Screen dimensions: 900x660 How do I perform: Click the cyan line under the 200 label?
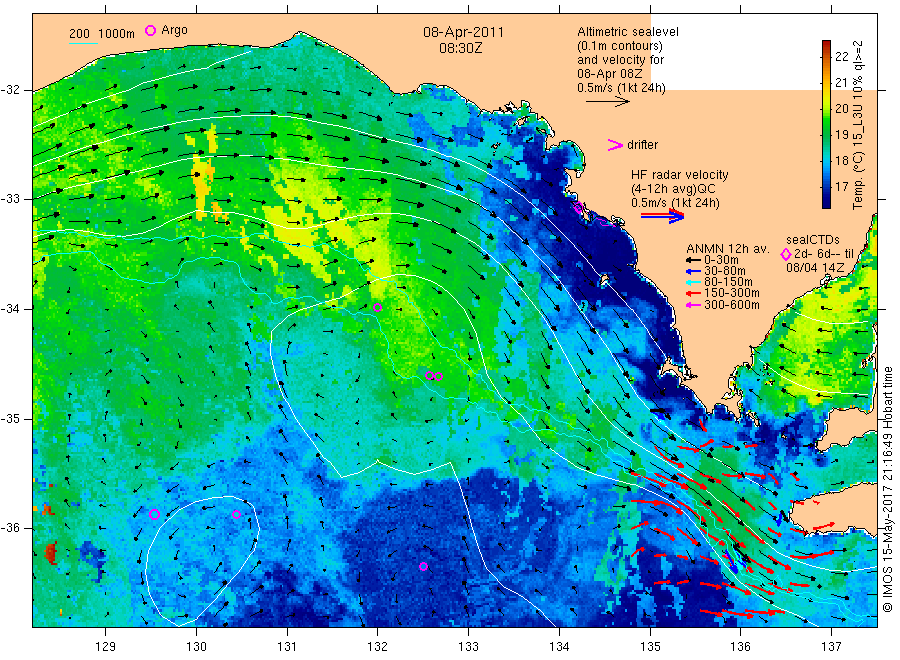[83, 43]
